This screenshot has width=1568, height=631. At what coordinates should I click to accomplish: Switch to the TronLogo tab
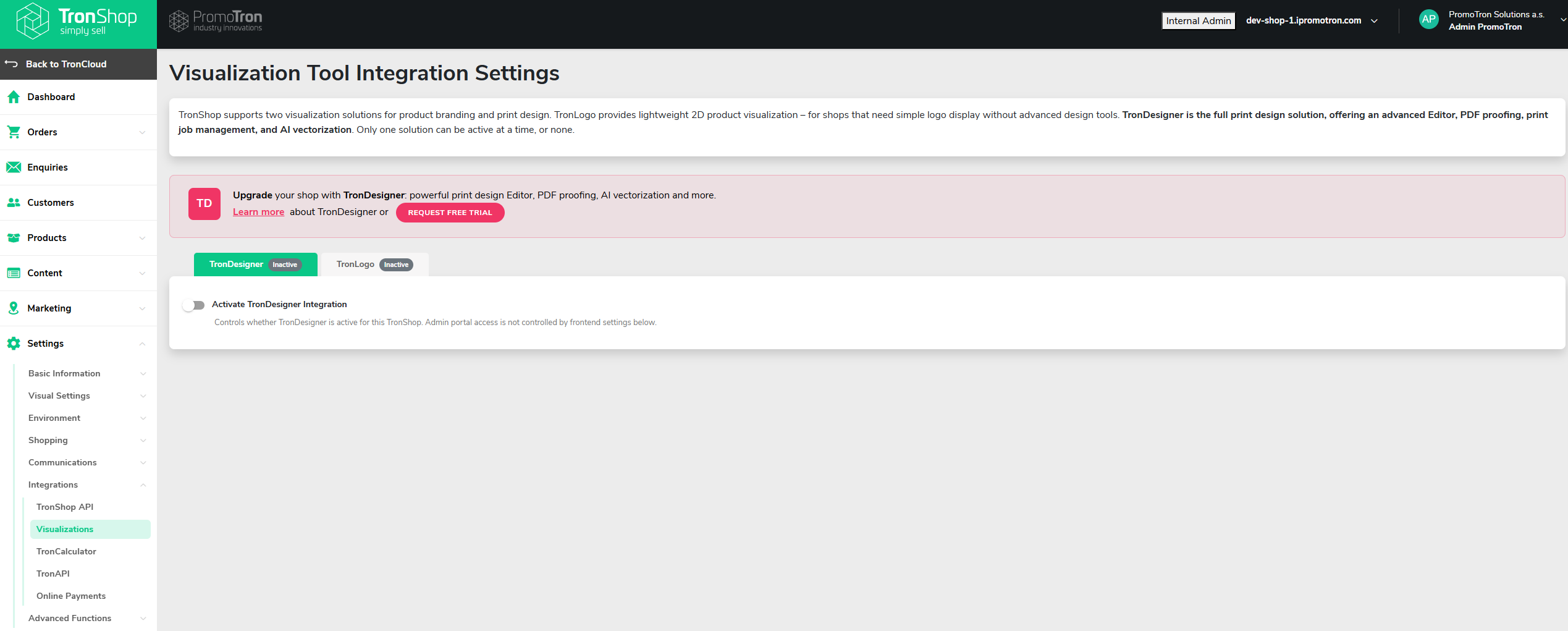tap(374, 264)
